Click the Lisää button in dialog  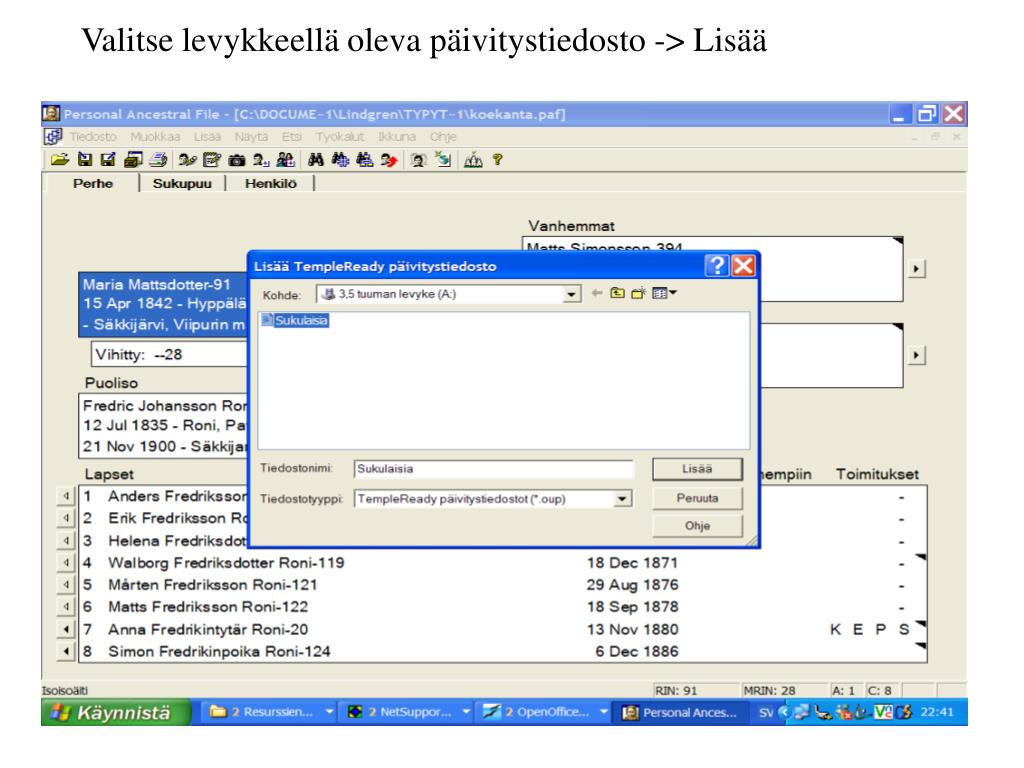pos(697,469)
